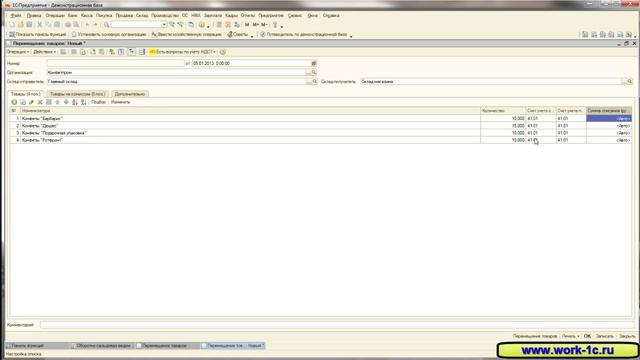The image size is (640, 360).
Task: Open the Печать dropdown button
Action: click(x=571, y=336)
